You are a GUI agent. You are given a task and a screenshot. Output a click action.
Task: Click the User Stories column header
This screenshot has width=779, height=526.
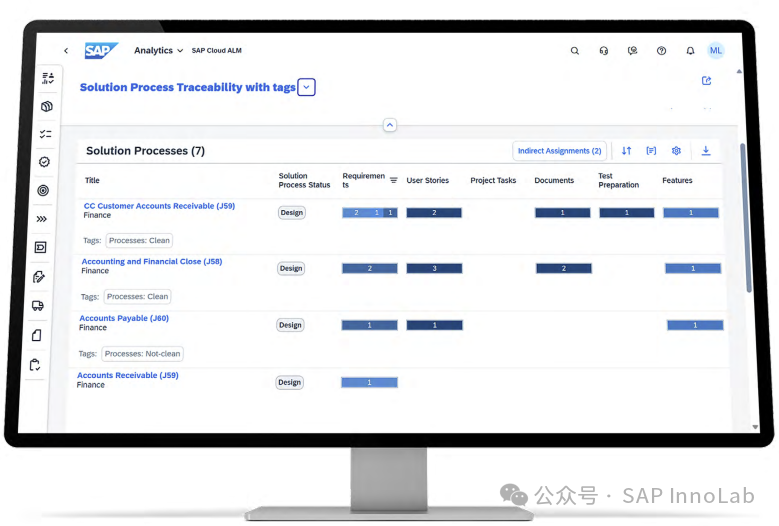427,180
